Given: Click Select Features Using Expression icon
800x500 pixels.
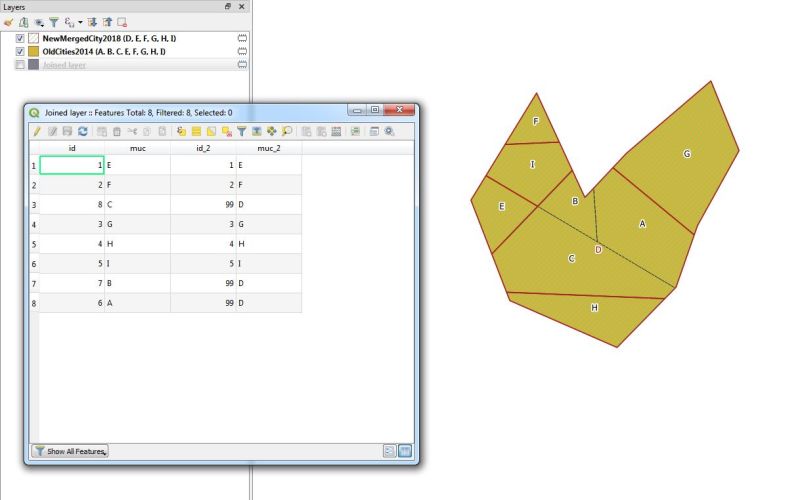Looking at the screenshot, I should point(181,132).
